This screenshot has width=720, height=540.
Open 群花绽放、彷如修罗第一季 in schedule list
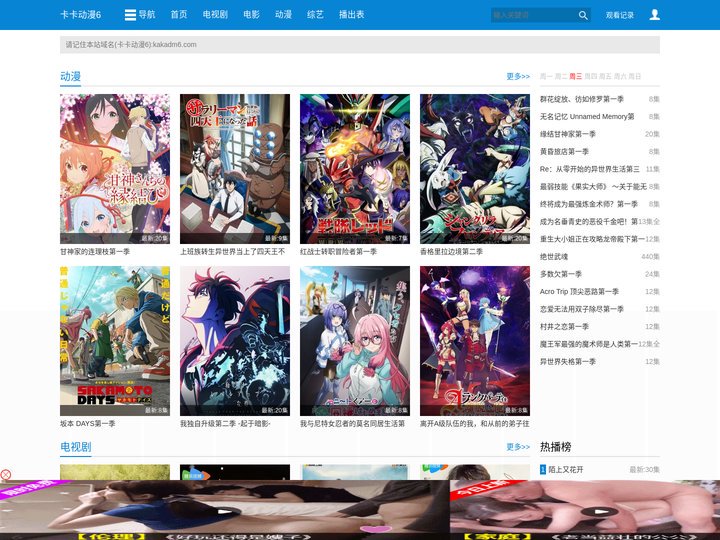coord(582,99)
